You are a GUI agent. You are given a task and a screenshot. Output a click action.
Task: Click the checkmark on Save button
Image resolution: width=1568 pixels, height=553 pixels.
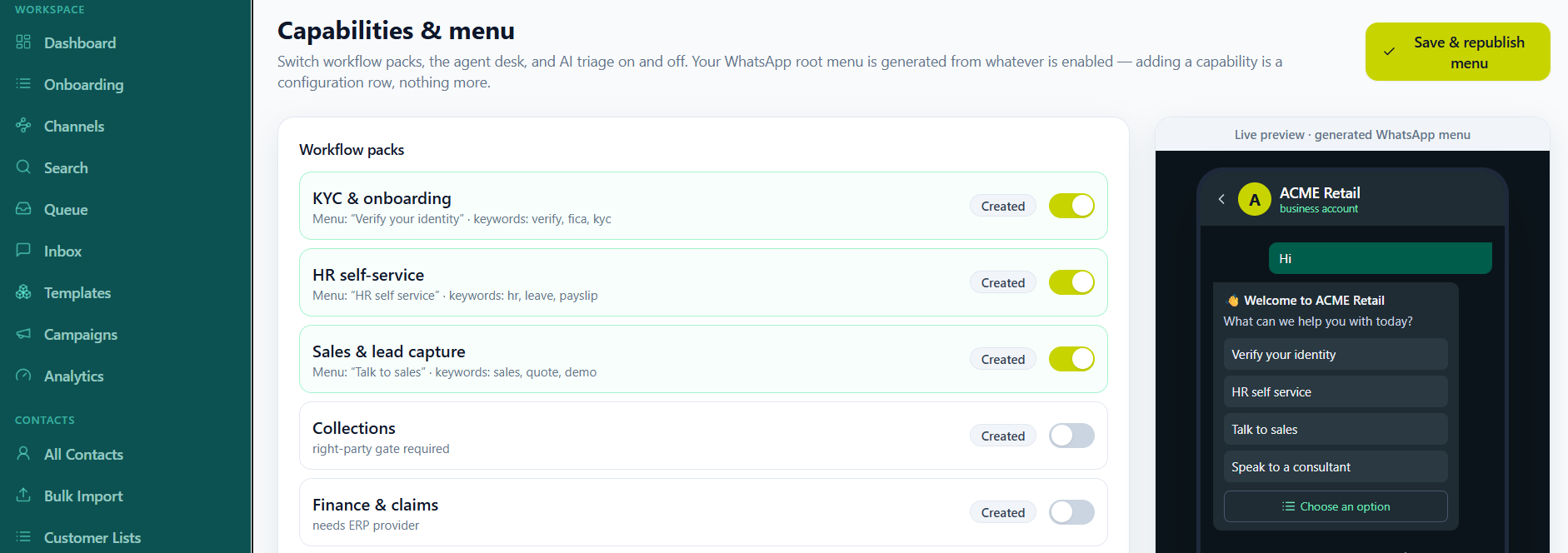(x=1390, y=52)
